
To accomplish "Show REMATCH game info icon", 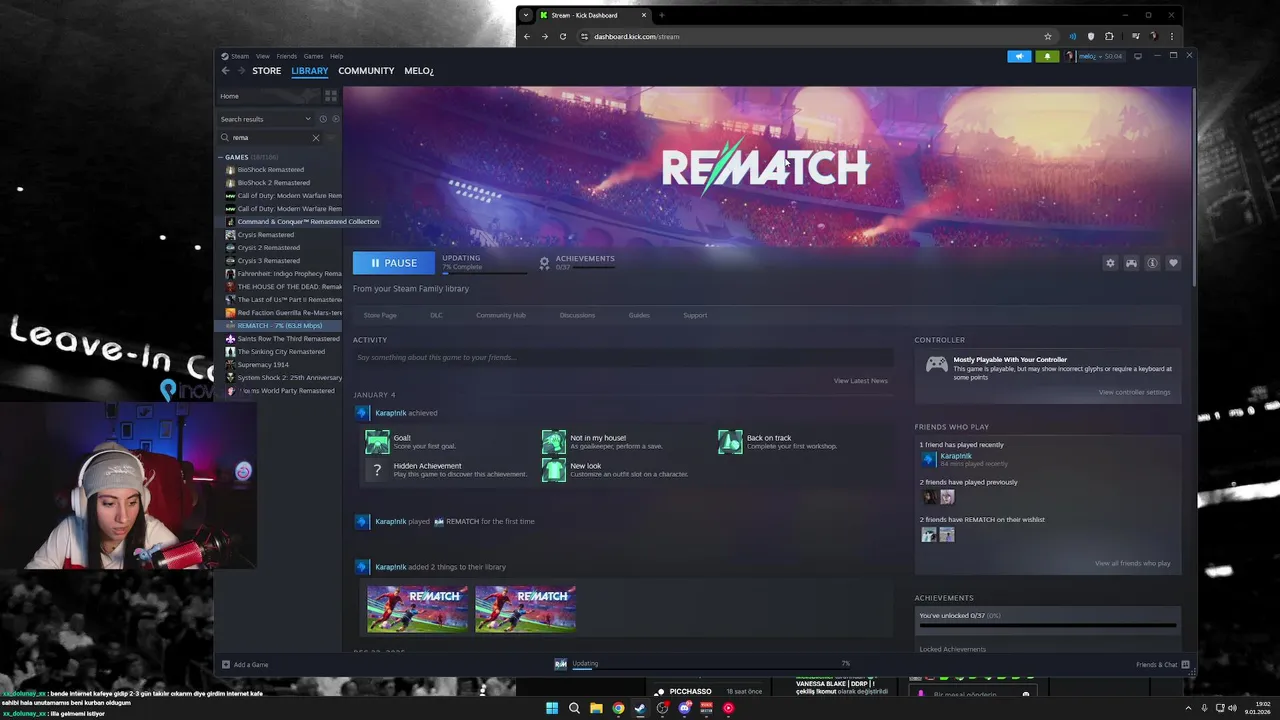I will click(x=1152, y=263).
